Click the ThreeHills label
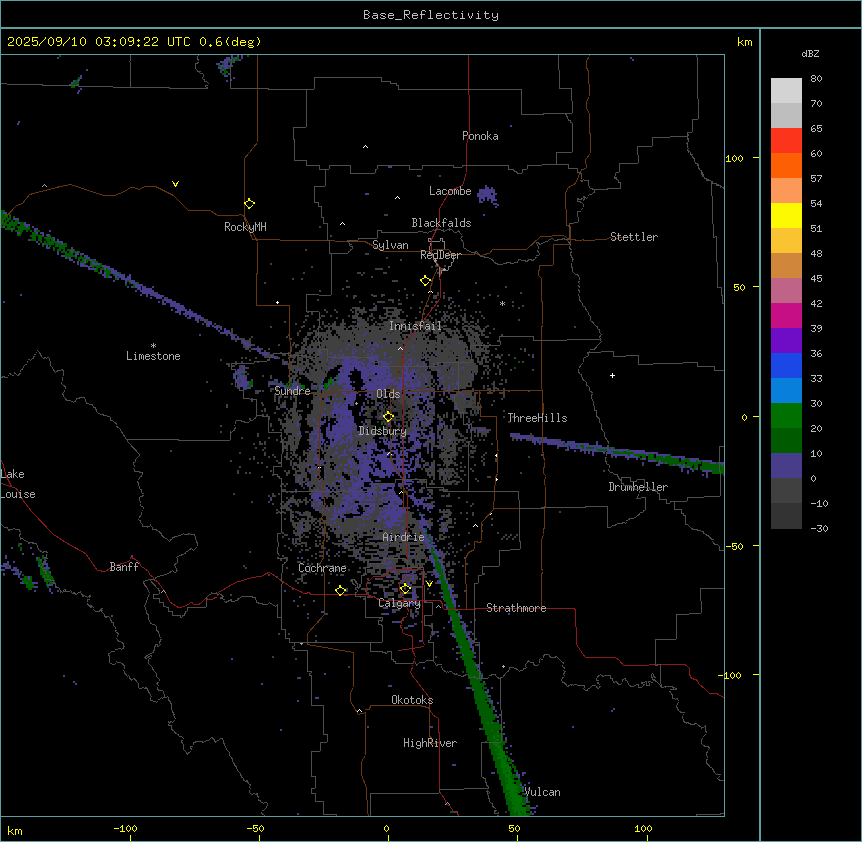The height and width of the screenshot is (842, 862). click(537, 418)
